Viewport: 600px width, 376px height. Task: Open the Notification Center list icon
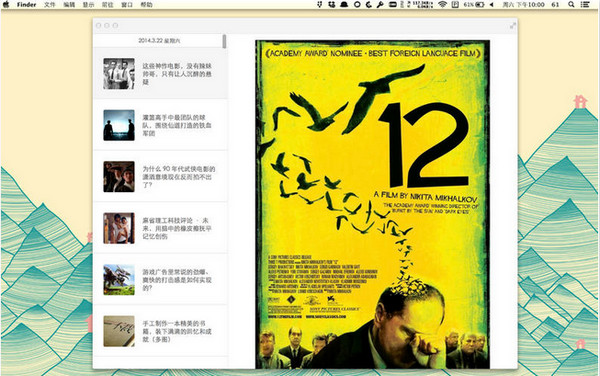[585, 5]
